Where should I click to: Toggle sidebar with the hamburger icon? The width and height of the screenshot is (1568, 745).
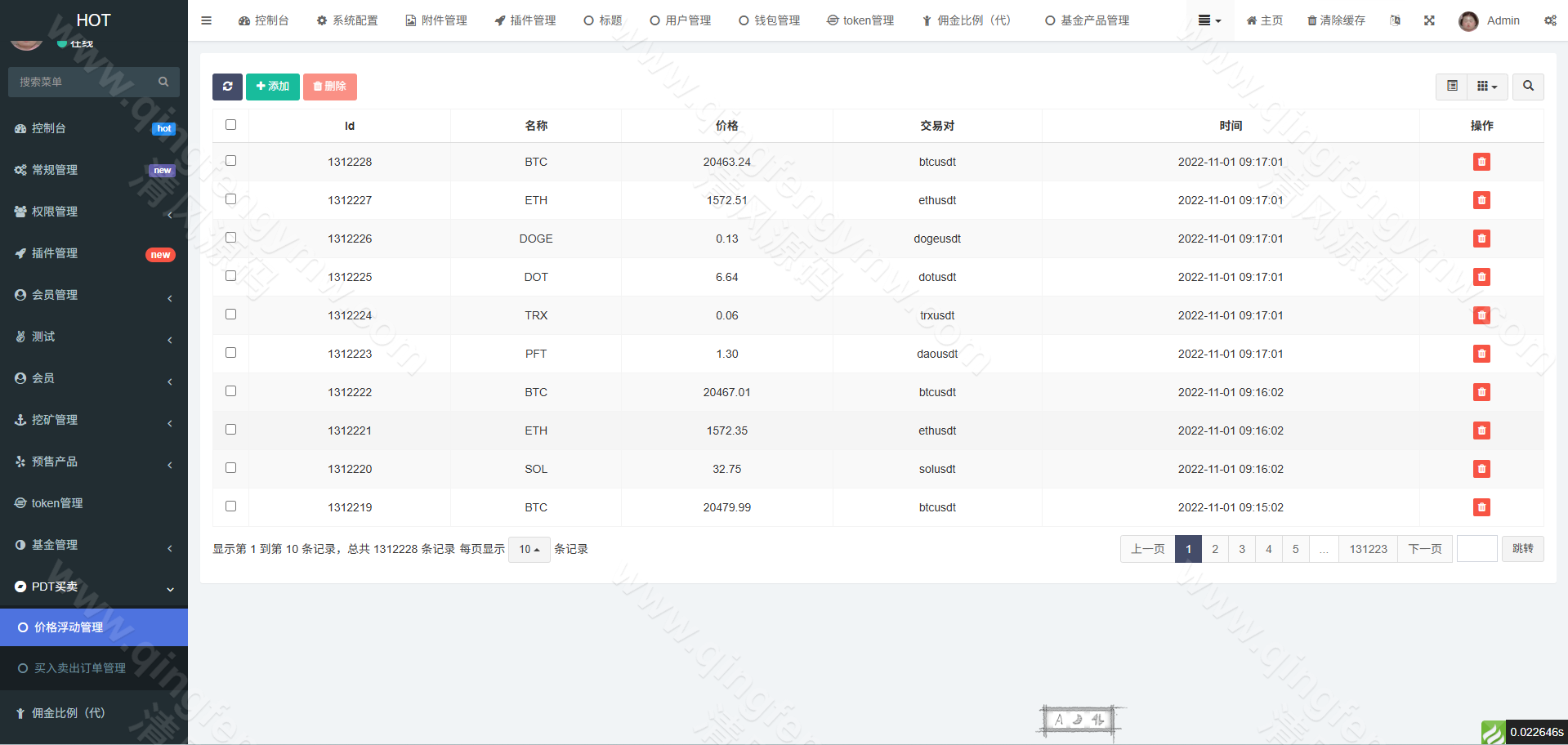(x=206, y=20)
